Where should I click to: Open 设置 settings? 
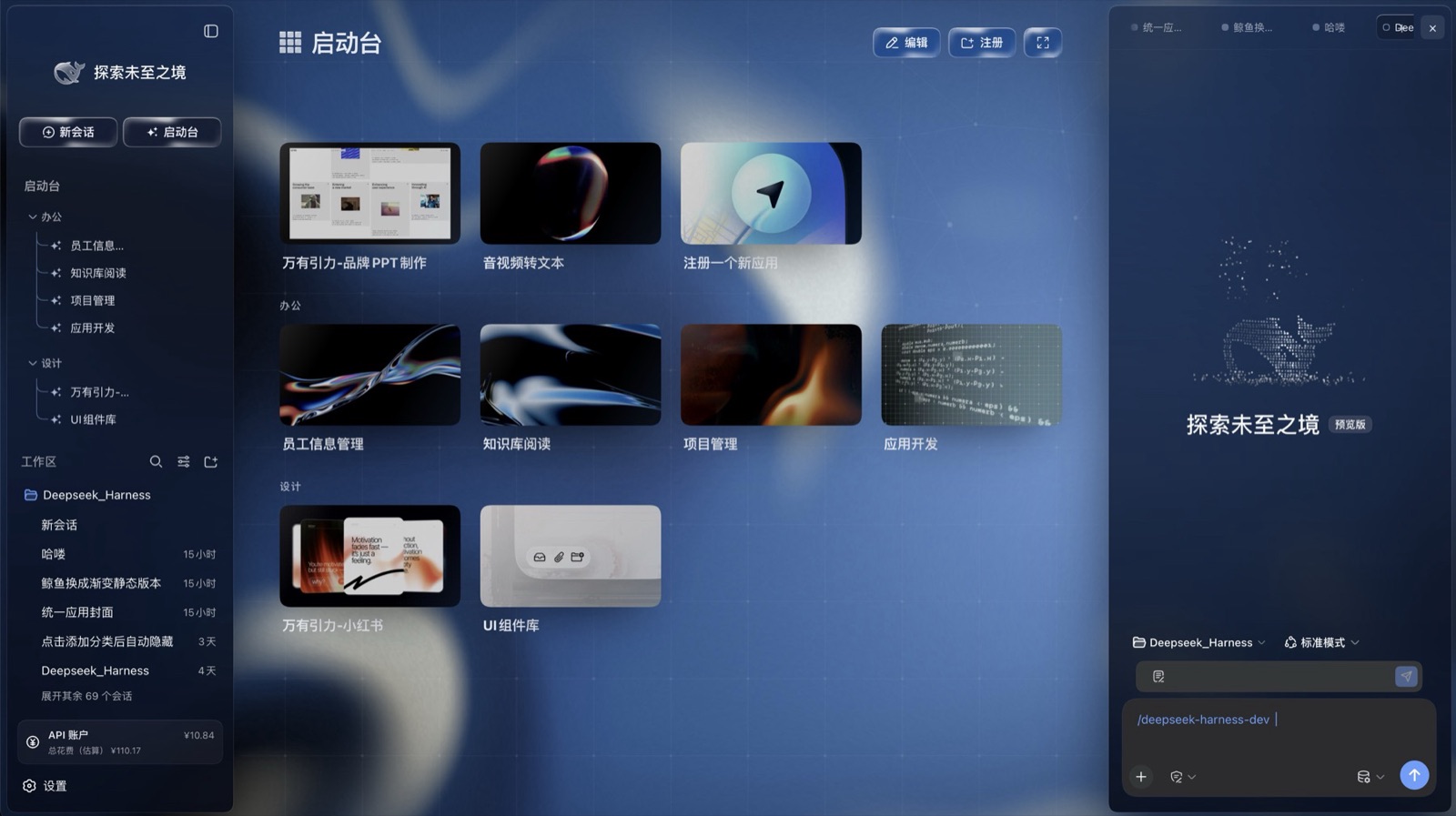point(45,786)
